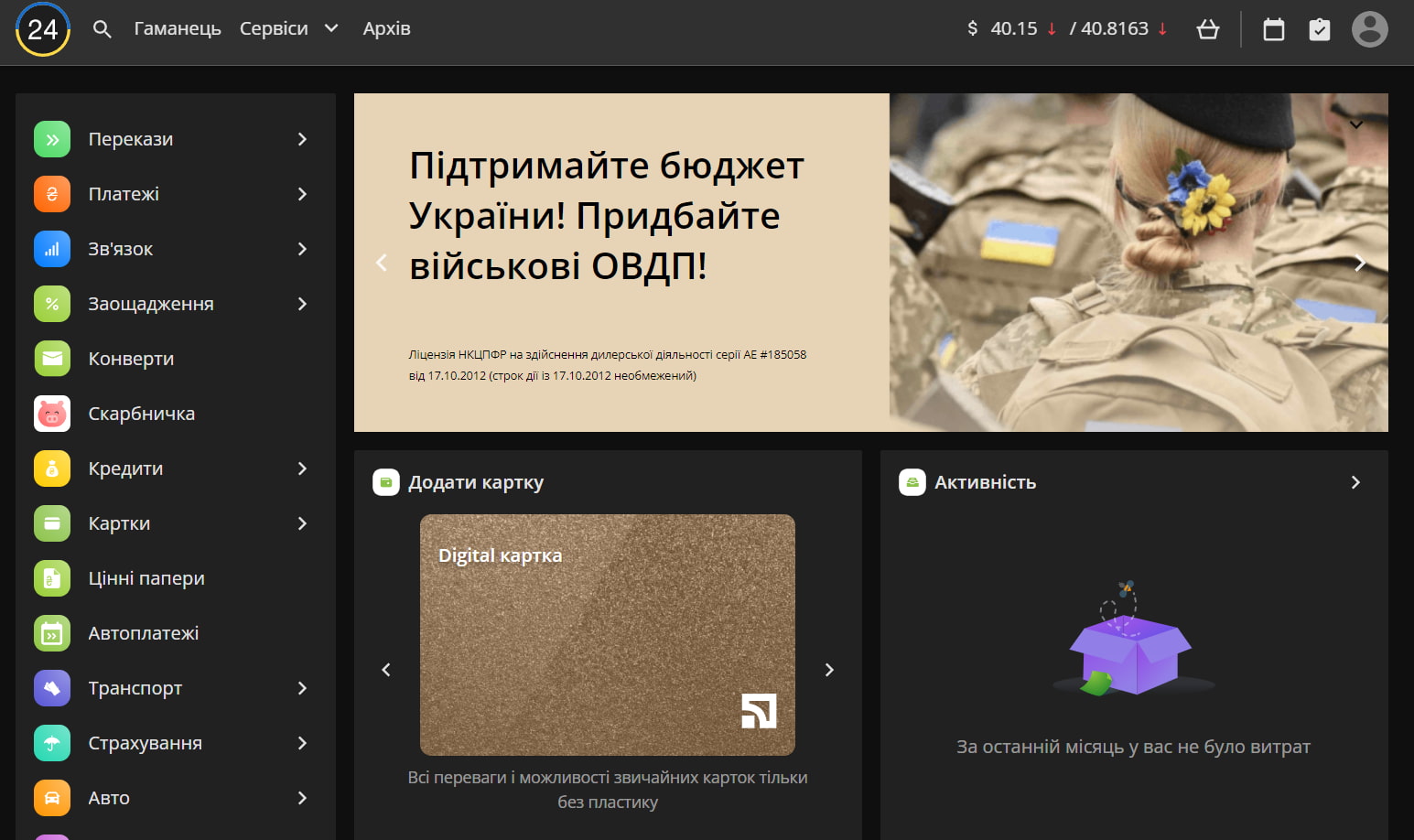Select the Digital картка card image
1414x840 pixels.
coord(608,635)
